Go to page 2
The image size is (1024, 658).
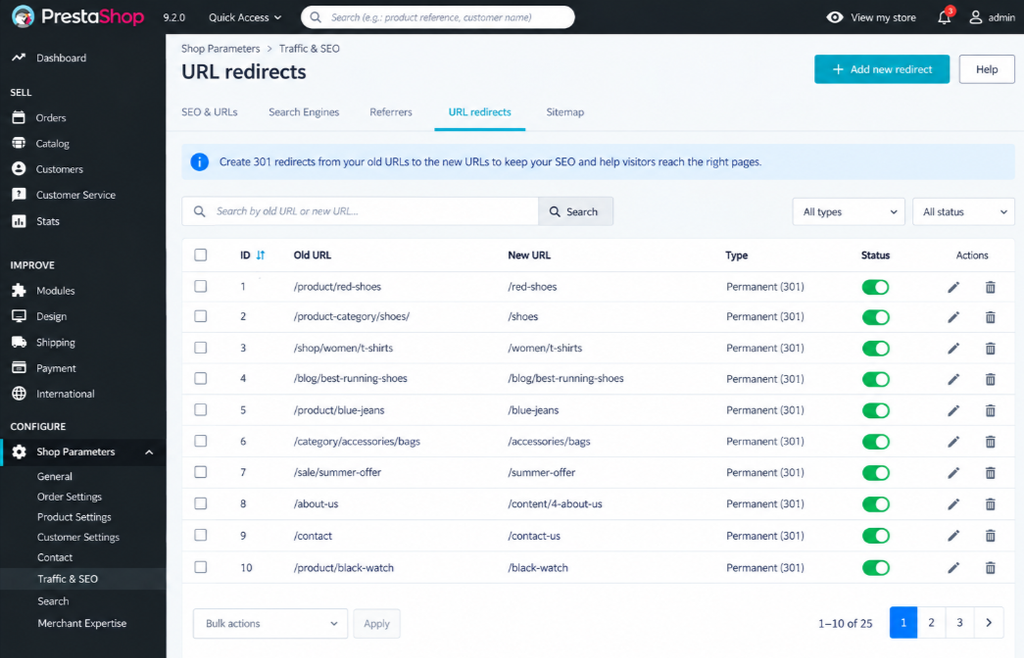click(x=931, y=623)
